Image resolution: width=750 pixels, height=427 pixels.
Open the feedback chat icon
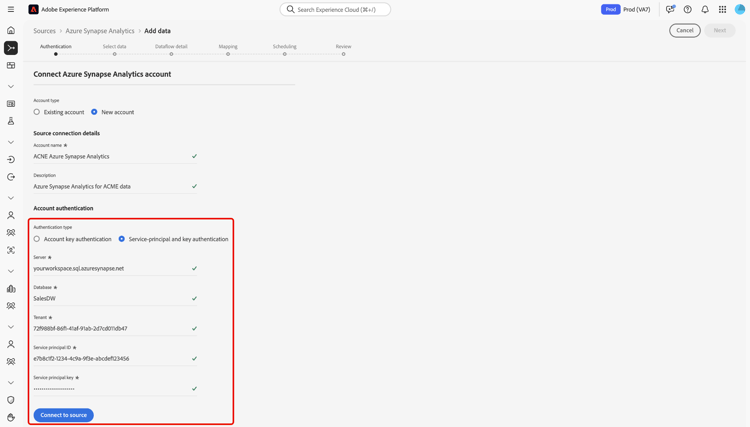pyautogui.click(x=670, y=9)
